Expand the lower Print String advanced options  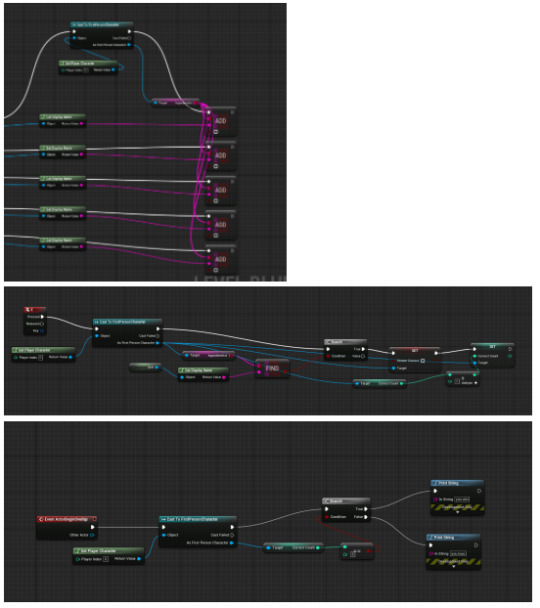click(454, 567)
